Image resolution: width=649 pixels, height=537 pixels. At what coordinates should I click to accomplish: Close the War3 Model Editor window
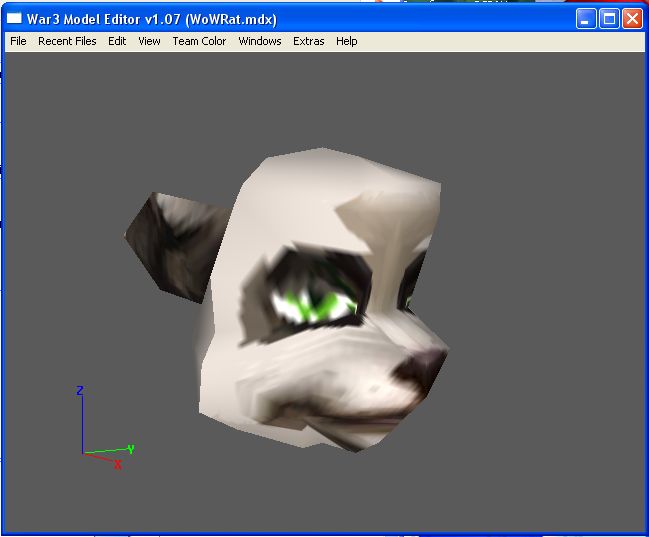point(632,19)
